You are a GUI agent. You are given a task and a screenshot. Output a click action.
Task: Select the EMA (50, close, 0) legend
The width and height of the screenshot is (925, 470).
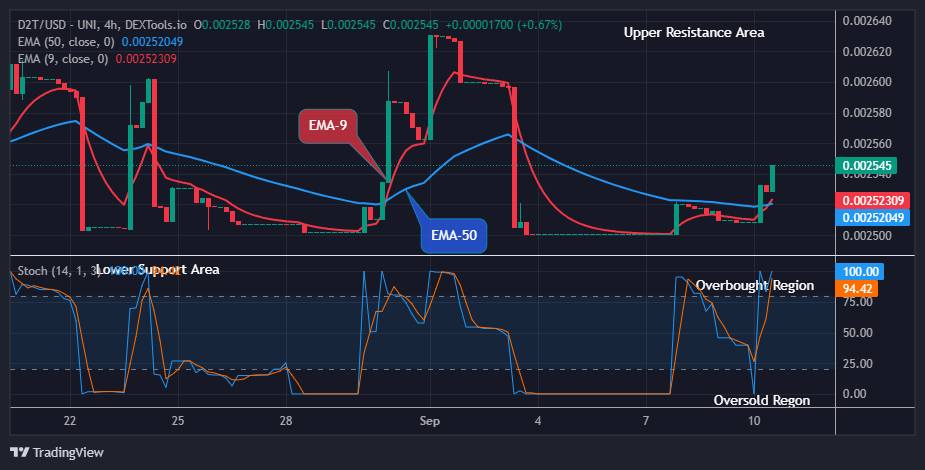[66, 42]
